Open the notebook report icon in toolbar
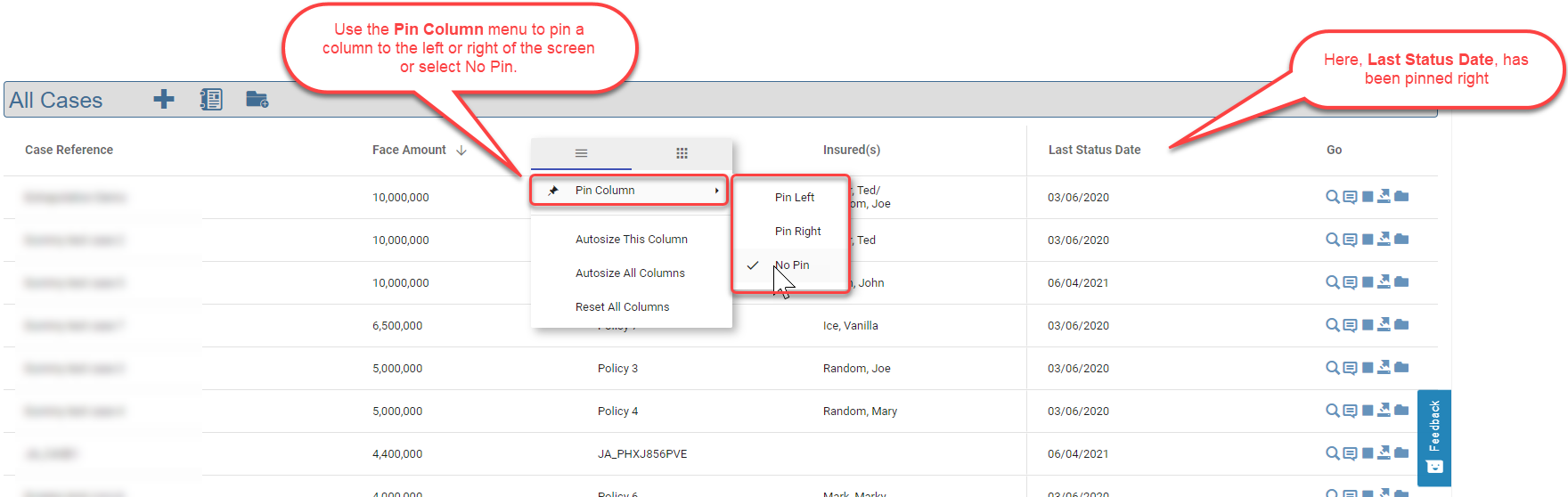Image resolution: width=1568 pixels, height=497 pixels. (x=211, y=99)
